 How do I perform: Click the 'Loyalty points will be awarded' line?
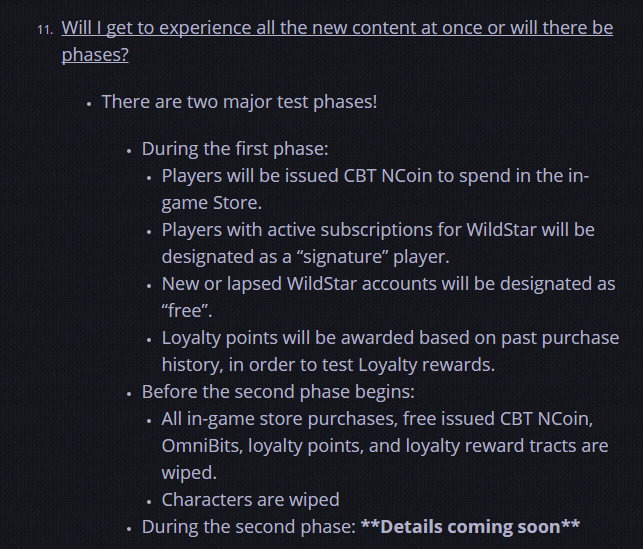coord(390,338)
